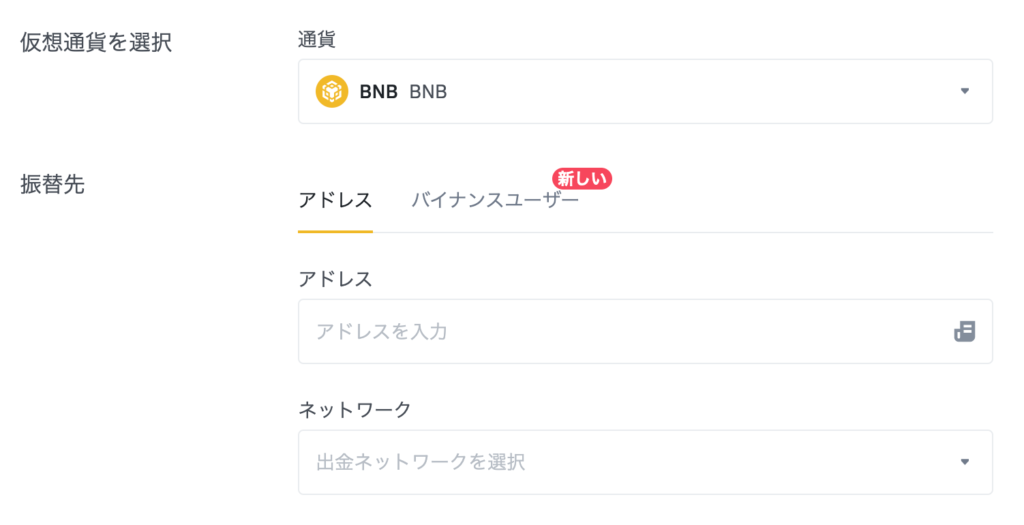Expand the network dropdown arrow
The width and height of the screenshot is (1024, 525).
coord(965,462)
